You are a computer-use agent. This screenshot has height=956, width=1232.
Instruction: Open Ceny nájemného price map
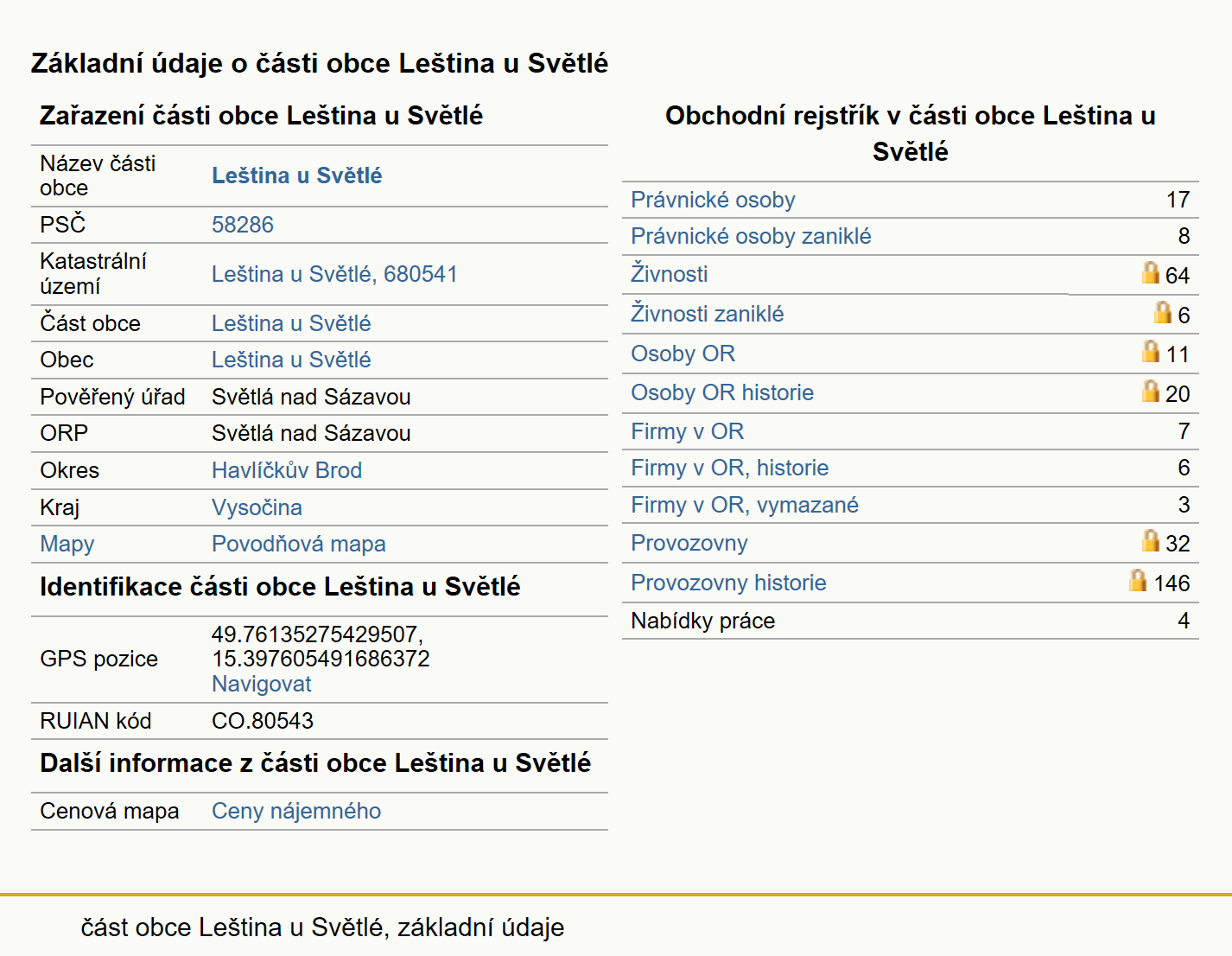point(296,811)
